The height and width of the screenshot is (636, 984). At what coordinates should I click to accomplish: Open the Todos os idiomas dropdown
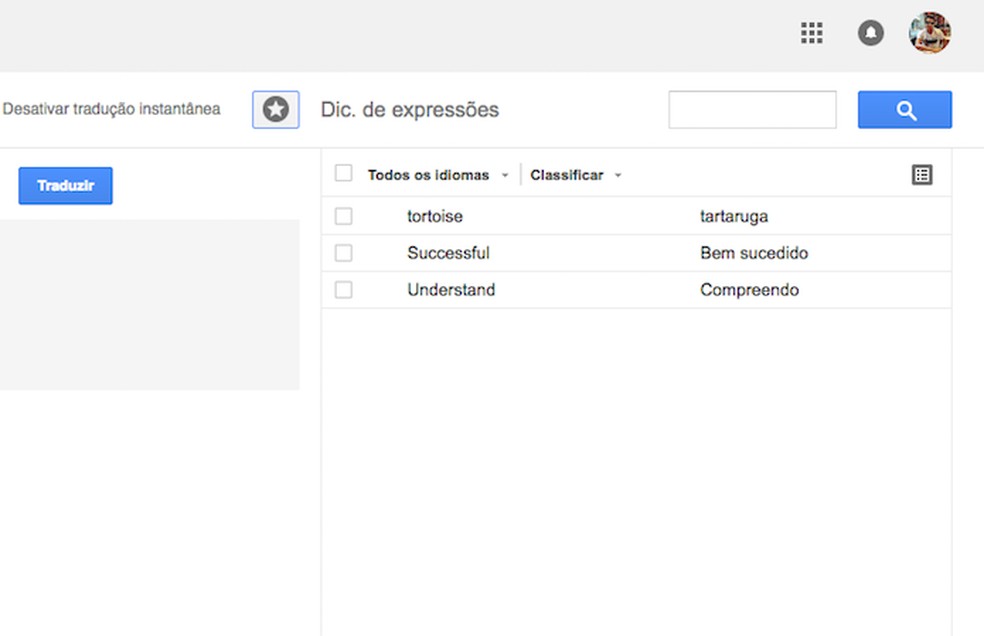click(428, 174)
